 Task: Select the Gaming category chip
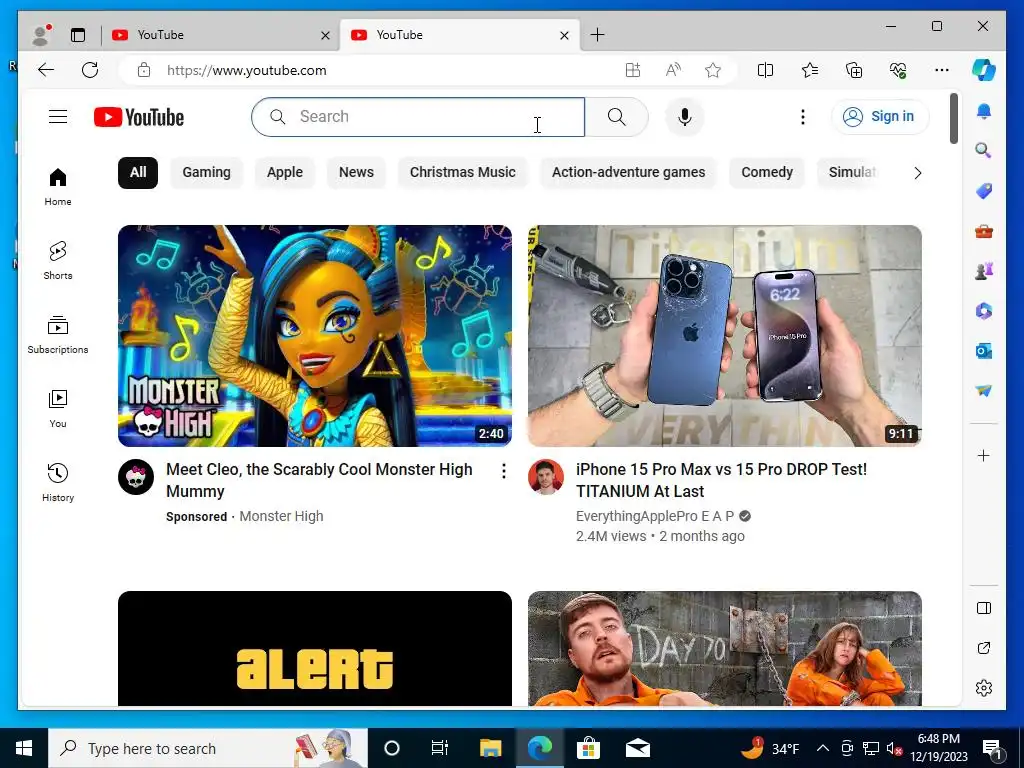[206, 172]
